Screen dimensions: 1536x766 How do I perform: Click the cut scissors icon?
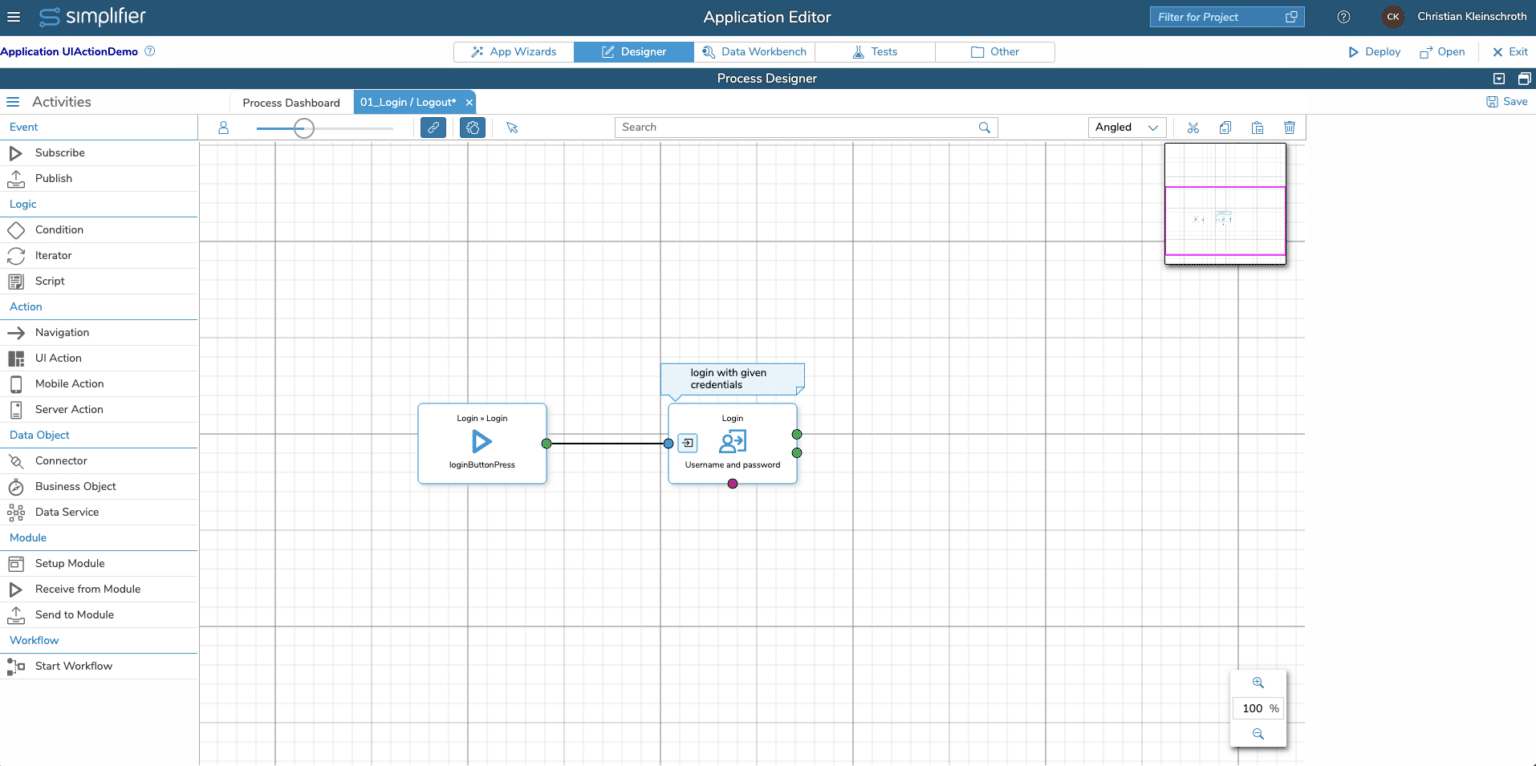[x=1193, y=128]
